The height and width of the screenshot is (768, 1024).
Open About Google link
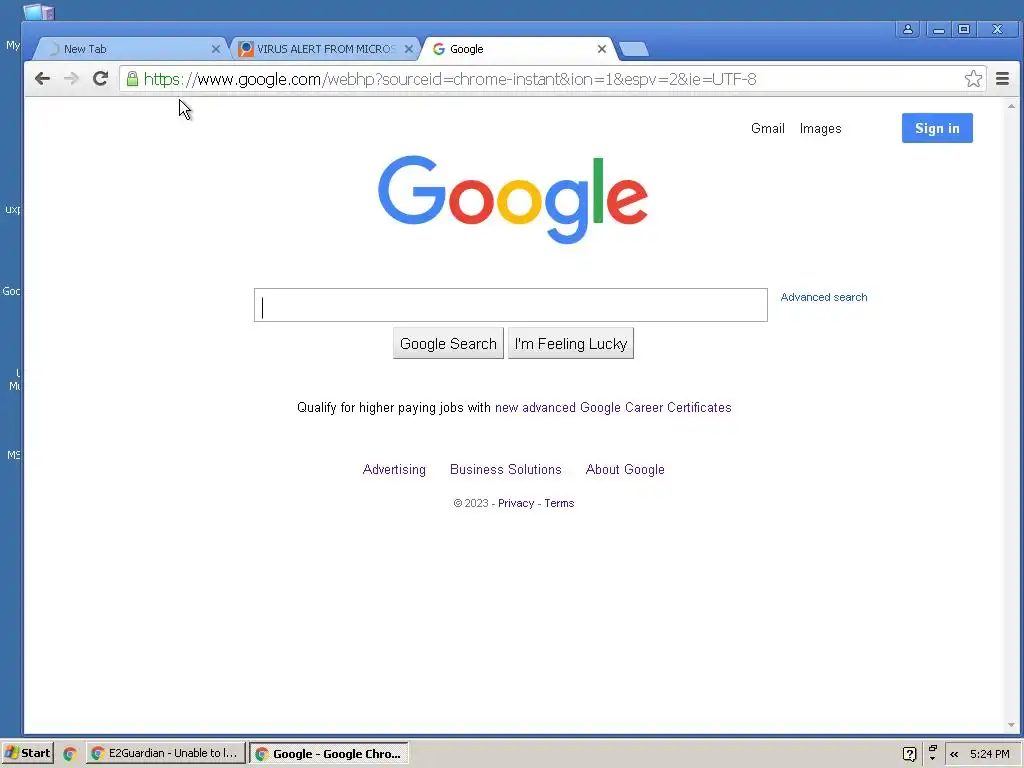(625, 470)
